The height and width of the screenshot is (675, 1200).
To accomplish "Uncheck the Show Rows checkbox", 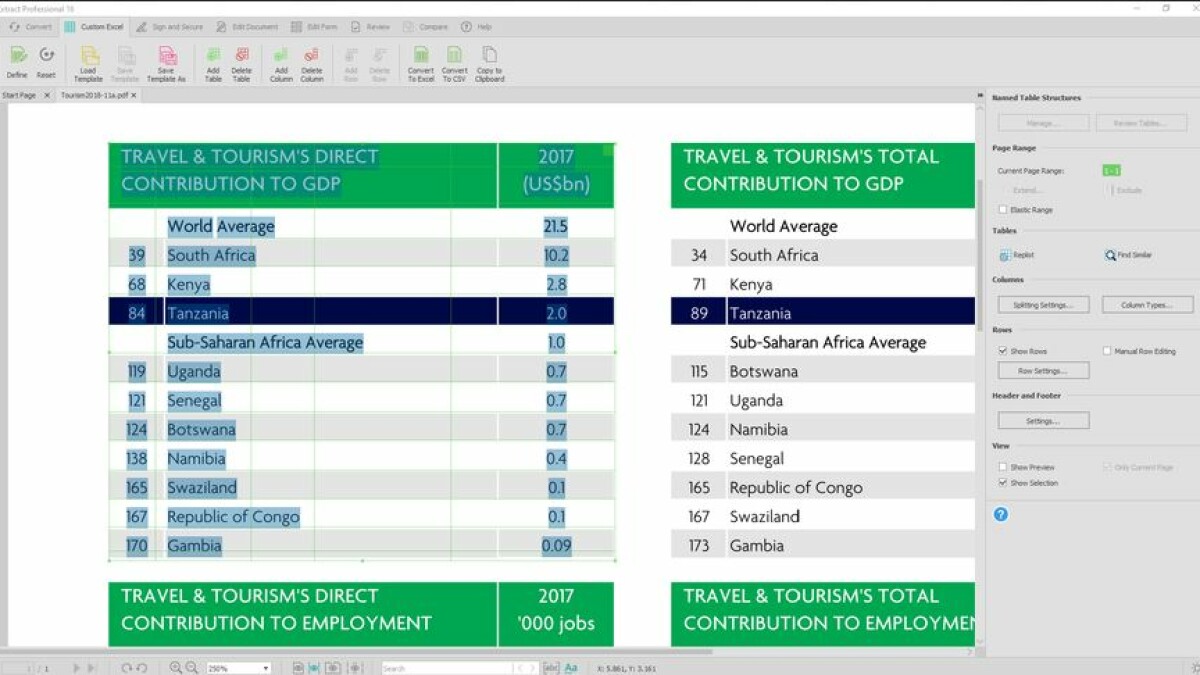I will pos(1003,351).
